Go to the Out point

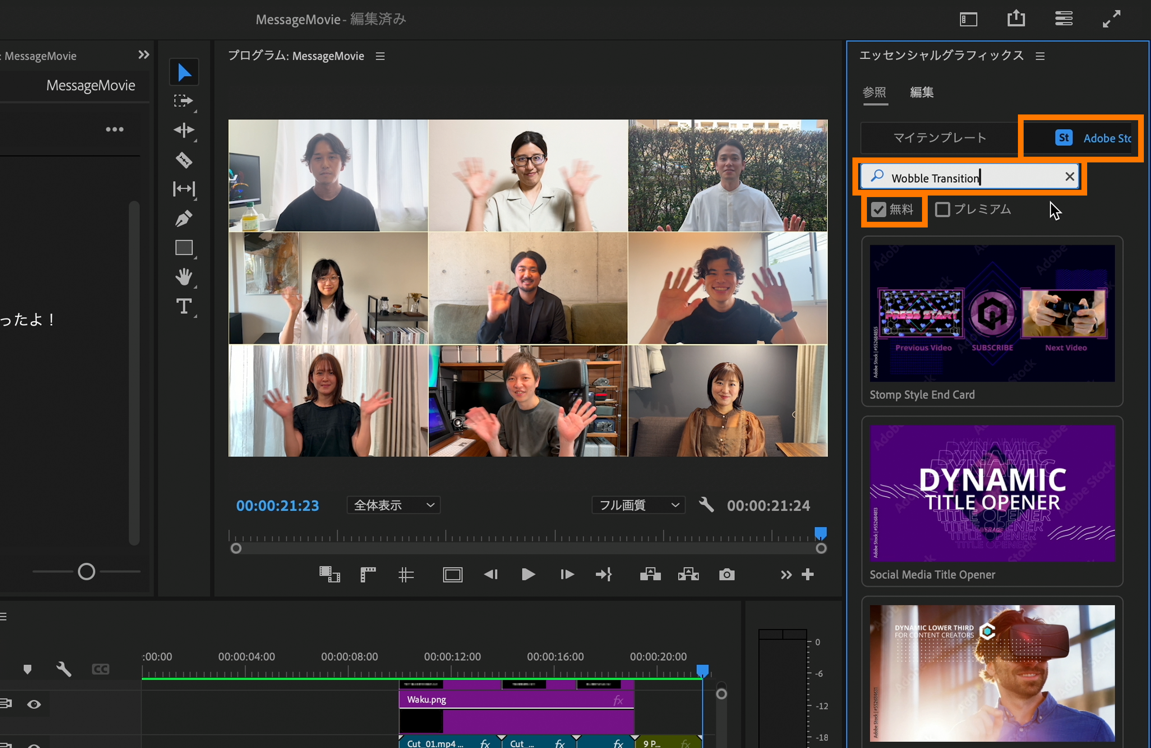click(603, 574)
